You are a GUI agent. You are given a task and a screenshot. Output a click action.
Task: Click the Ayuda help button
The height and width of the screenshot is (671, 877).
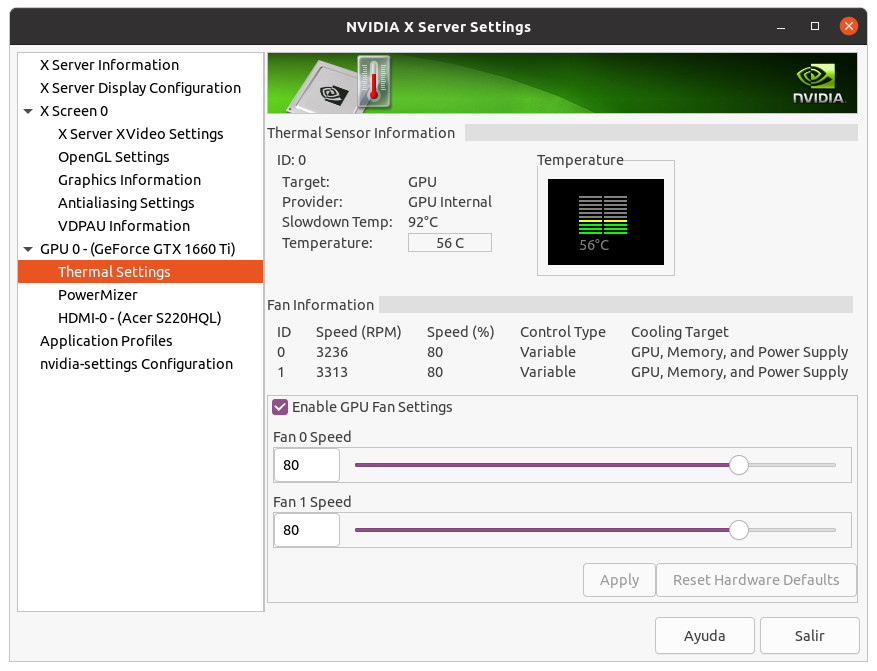[x=704, y=635]
